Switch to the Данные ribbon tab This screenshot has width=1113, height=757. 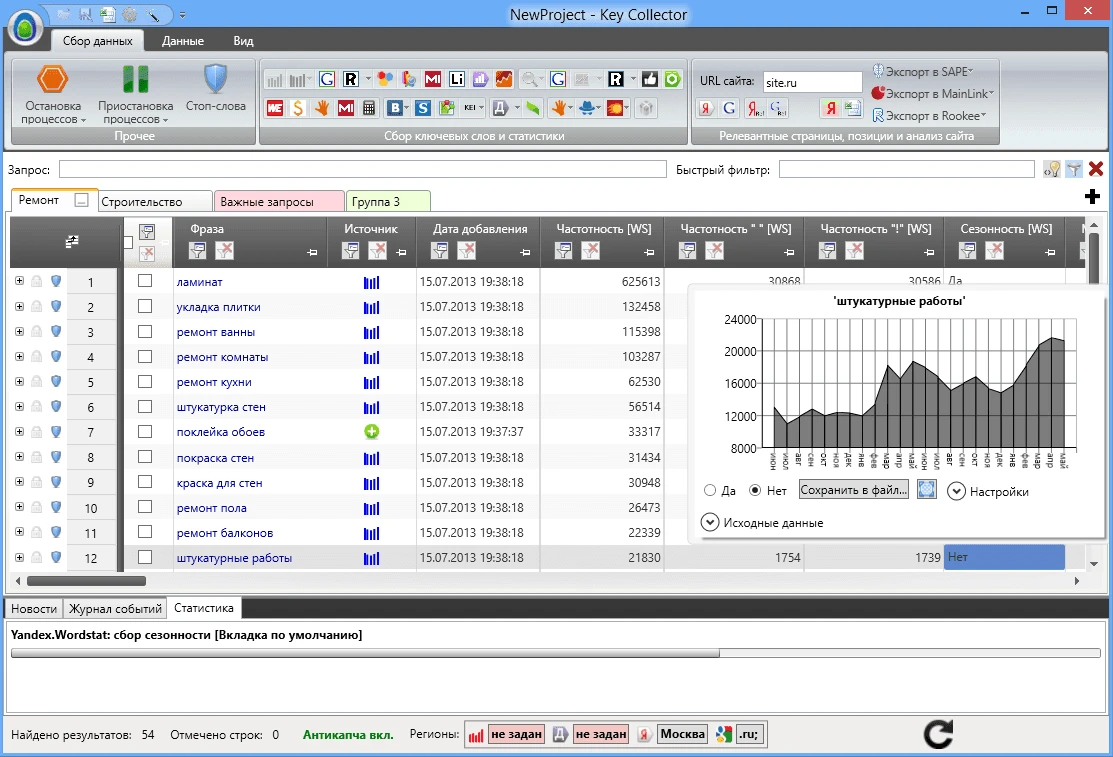click(x=182, y=41)
